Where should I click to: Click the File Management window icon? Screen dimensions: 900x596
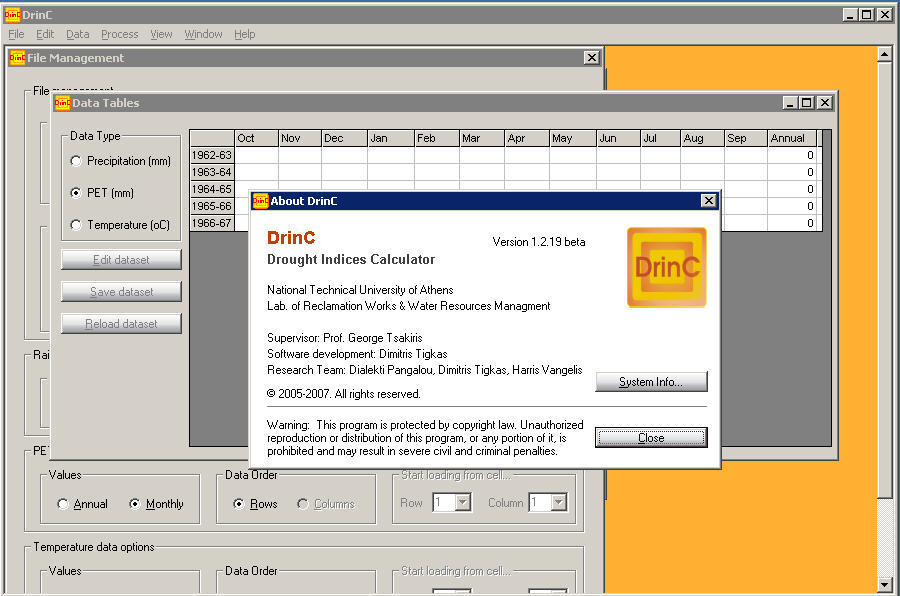coord(17,58)
